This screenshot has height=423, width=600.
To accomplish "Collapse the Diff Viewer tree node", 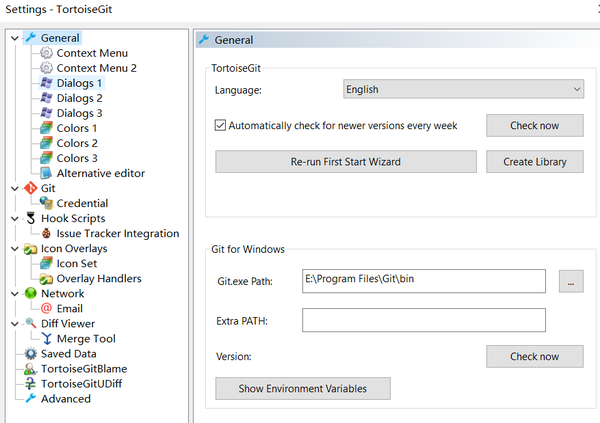I will (x=13, y=323).
